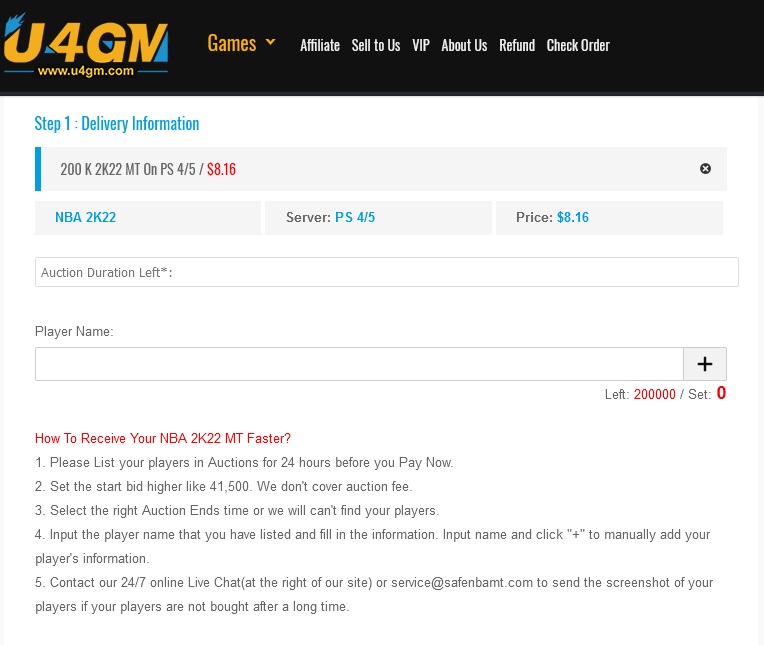Click the service@safenbamt.com email address
Viewport: 764px width, 645px height.
pyautogui.click(x=461, y=582)
